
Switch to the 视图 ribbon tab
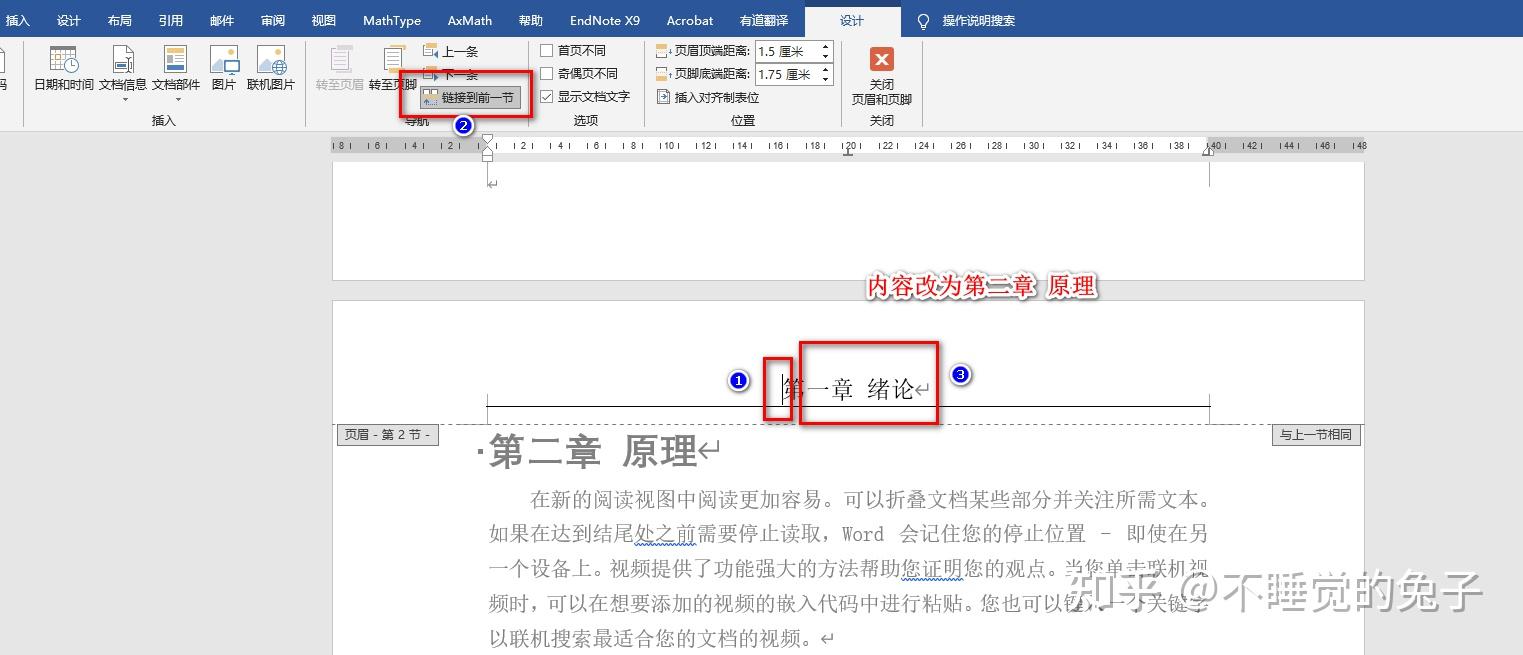323,20
